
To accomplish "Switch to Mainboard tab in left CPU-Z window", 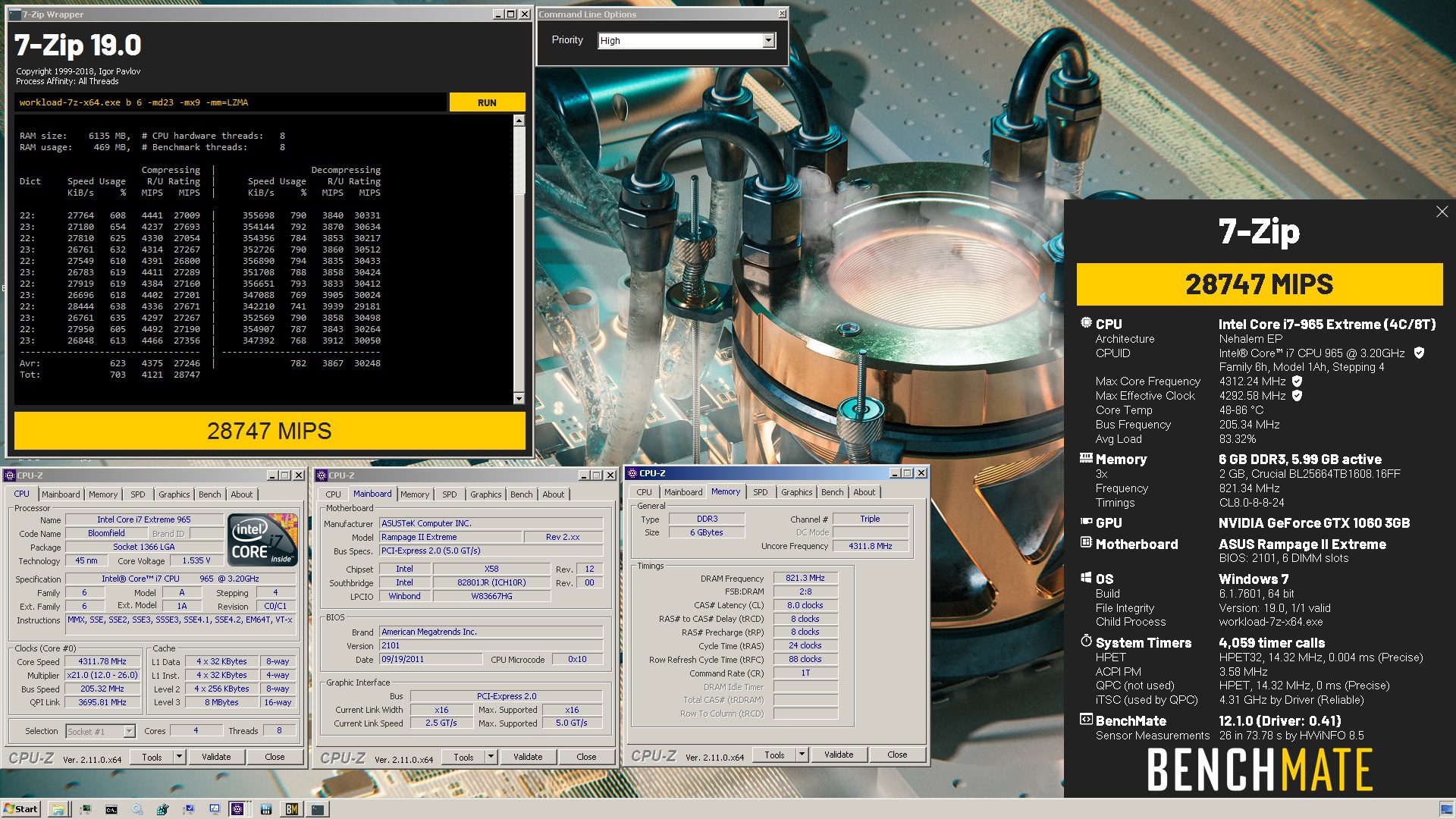I will 61,494.
